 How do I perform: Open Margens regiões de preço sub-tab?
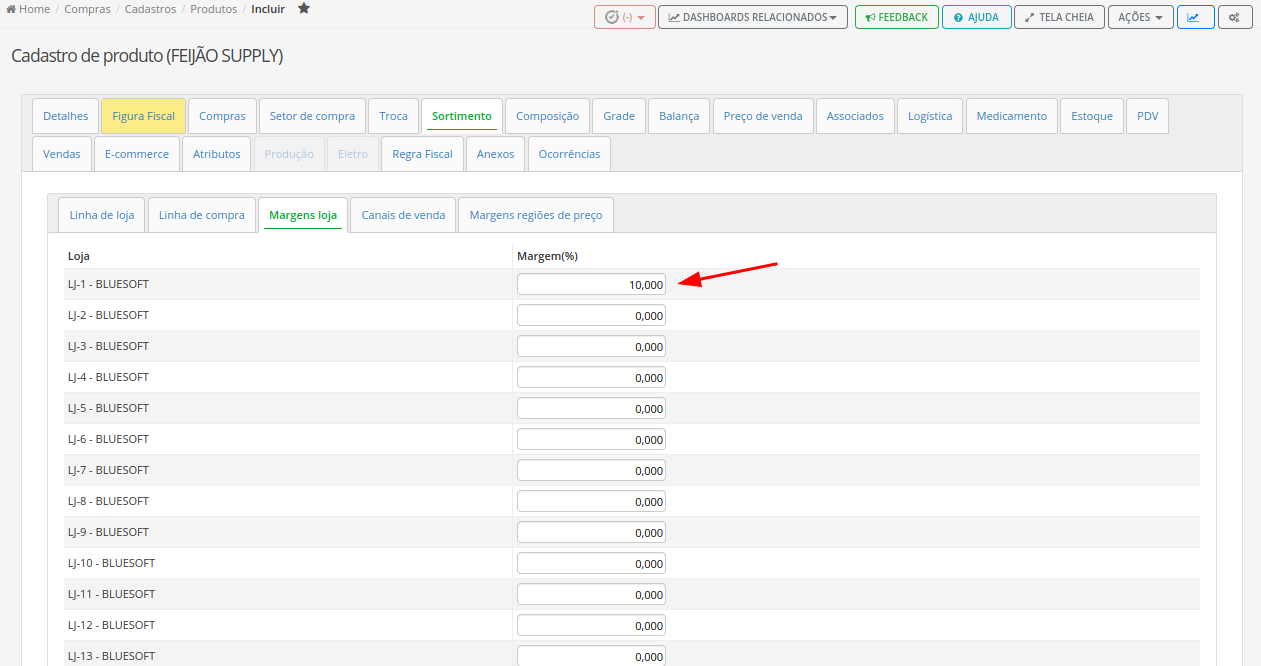click(x=535, y=215)
